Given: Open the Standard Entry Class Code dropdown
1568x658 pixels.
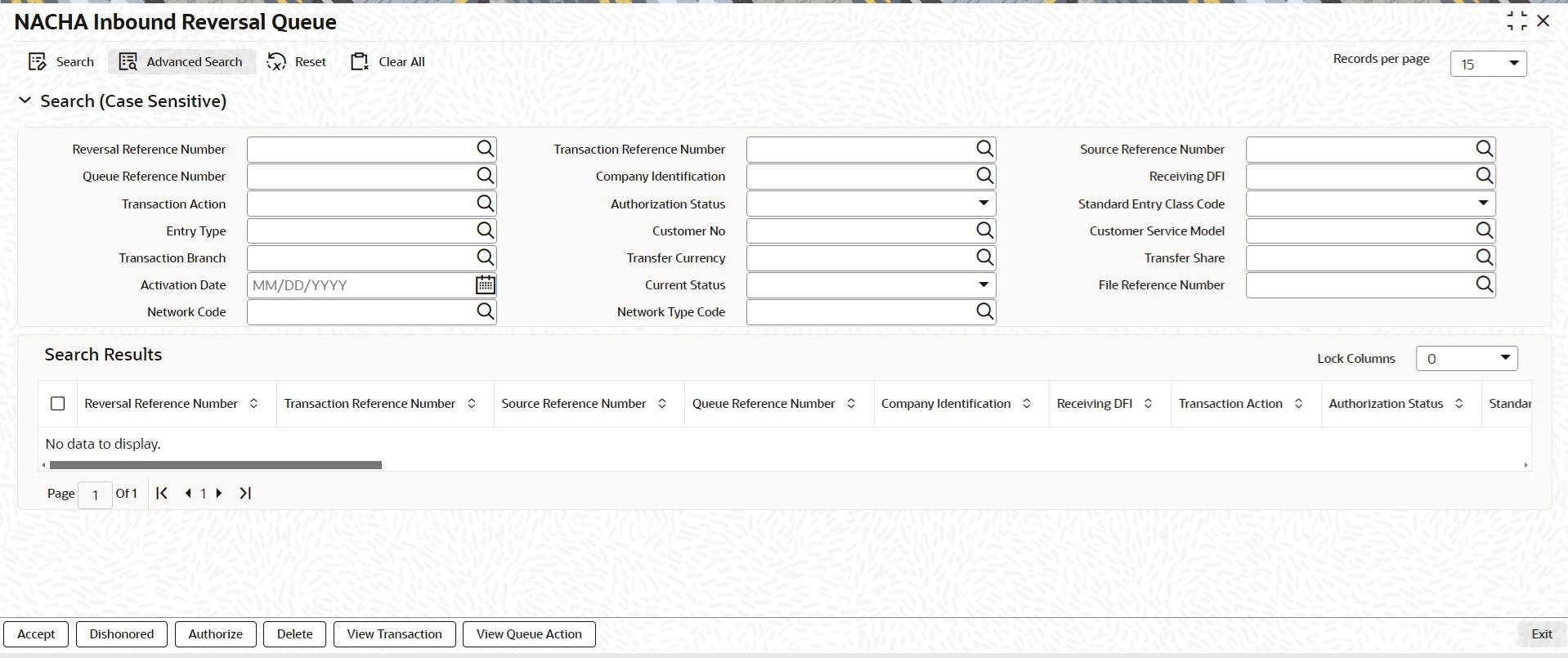Looking at the screenshot, I should [1370, 204].
